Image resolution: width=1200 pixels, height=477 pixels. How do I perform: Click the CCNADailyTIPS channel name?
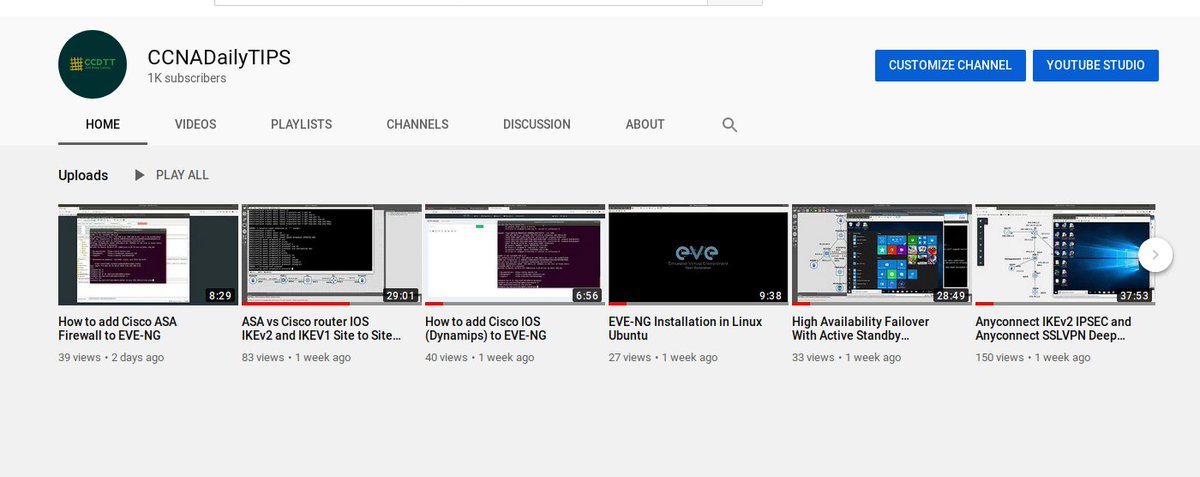tap(219, 57)
